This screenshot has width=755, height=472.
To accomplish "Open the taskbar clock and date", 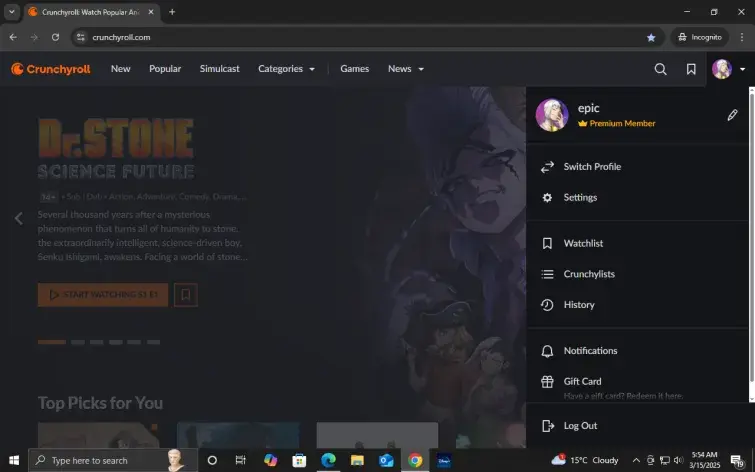I will click(x=704, y=460).
